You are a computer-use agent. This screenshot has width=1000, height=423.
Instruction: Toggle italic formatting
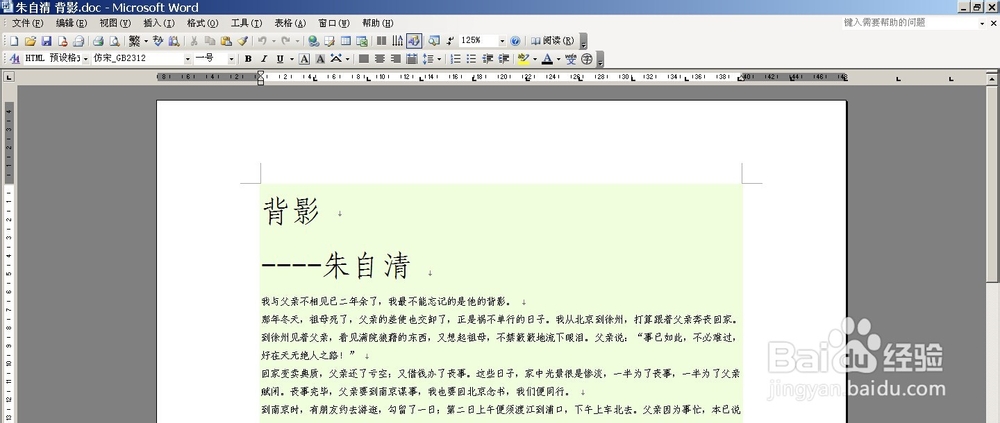tap(263, 59)
